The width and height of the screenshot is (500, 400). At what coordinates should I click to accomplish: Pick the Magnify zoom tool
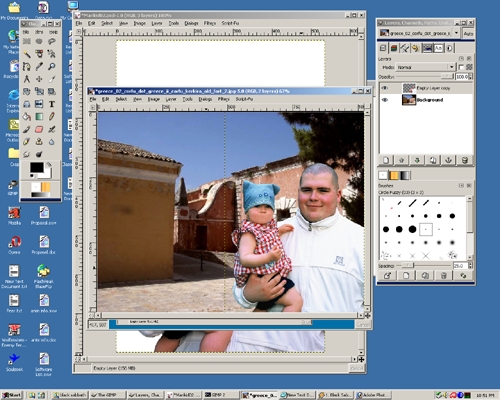(x=52, y=66)
